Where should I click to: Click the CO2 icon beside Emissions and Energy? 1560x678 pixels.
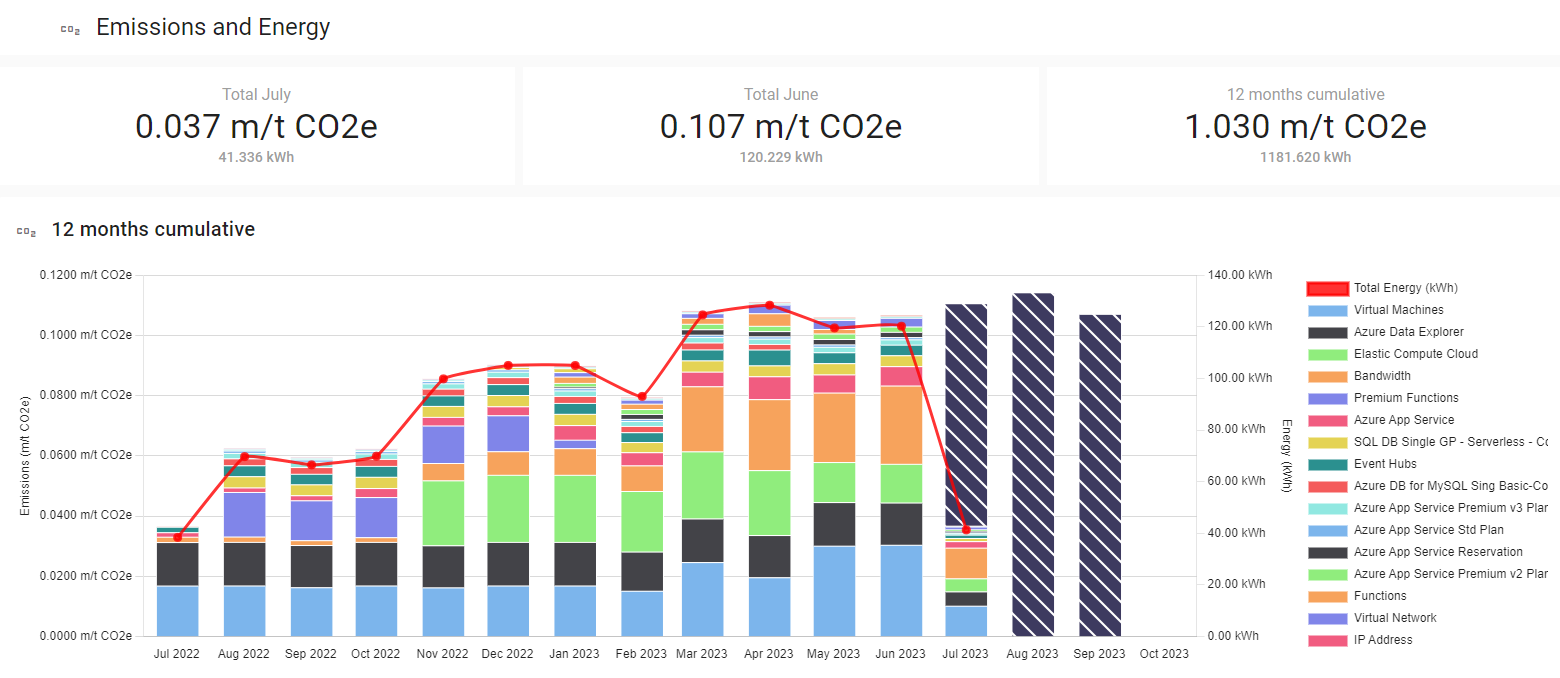coord(70,29)
